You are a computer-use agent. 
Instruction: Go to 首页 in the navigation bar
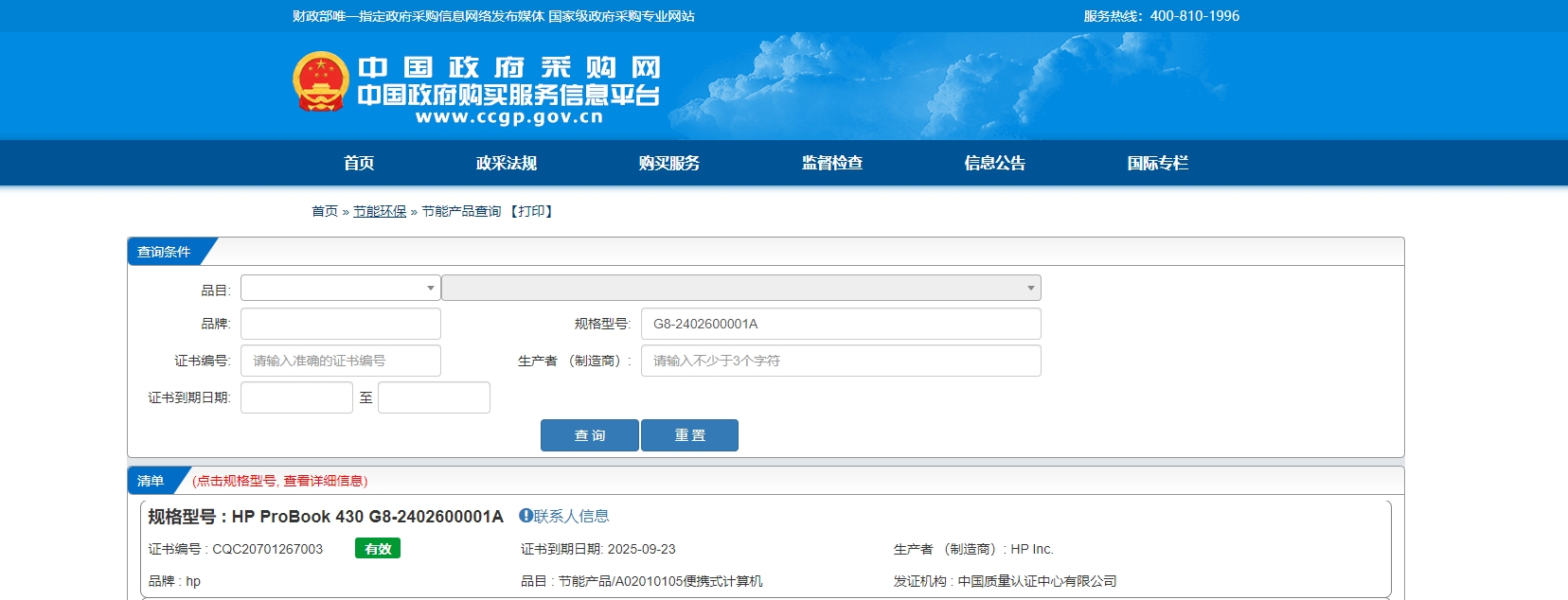pyautogui.click(x=359, y=163)
